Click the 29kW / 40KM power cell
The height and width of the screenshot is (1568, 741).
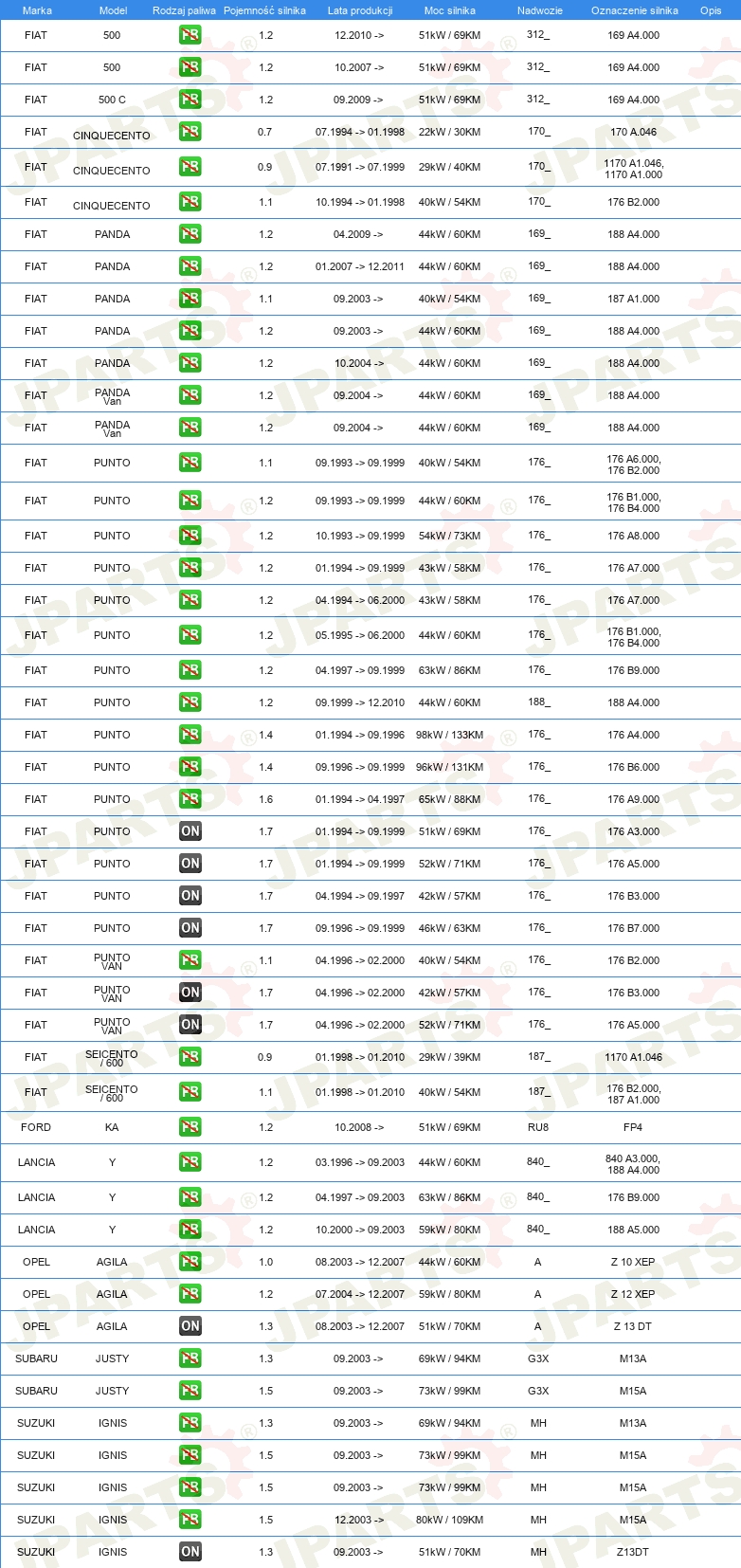tap(450, 167)
